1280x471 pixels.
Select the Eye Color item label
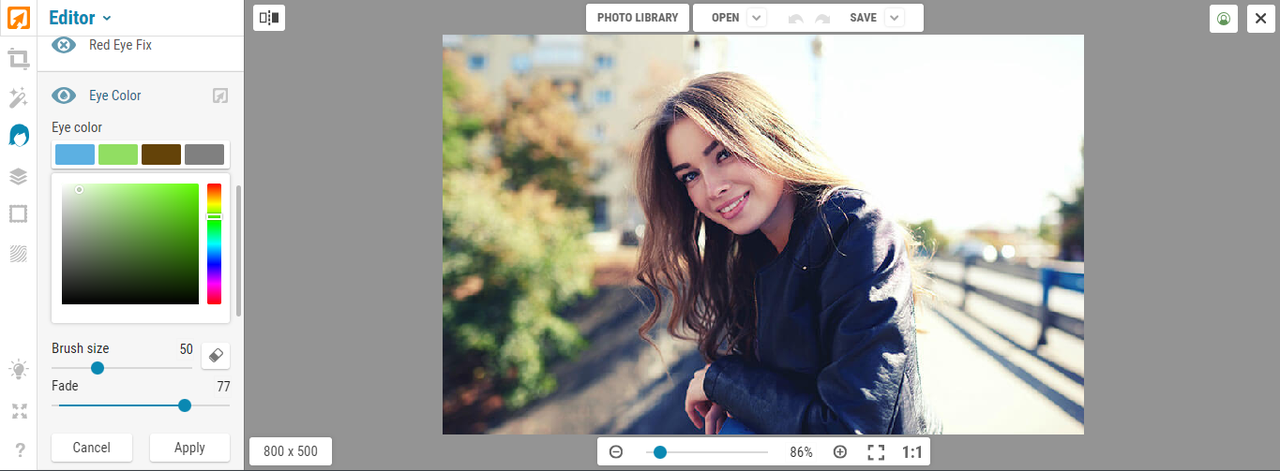pyautogui.click(x=115, y=96)
